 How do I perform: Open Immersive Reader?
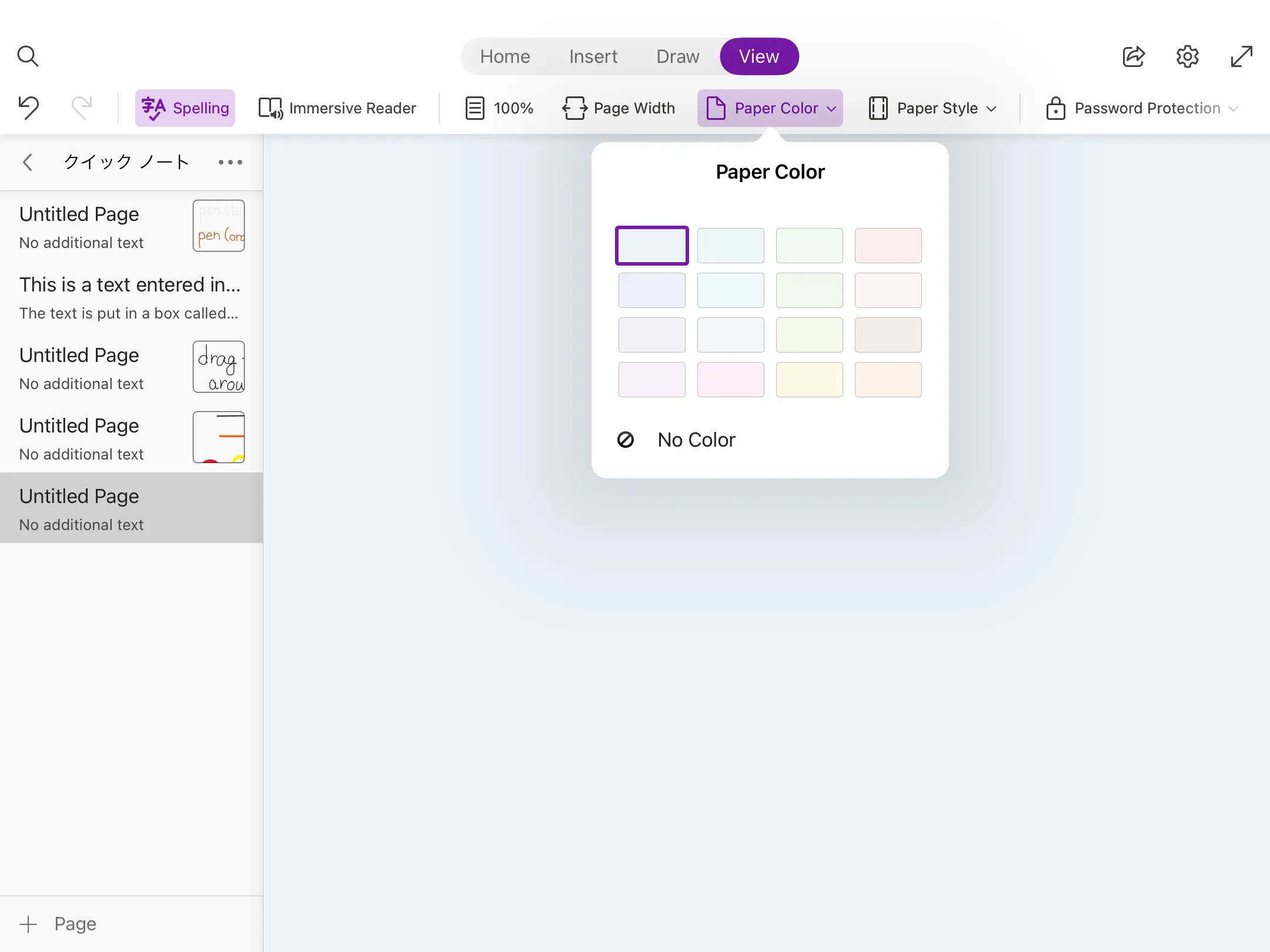[x=338, y=108]
